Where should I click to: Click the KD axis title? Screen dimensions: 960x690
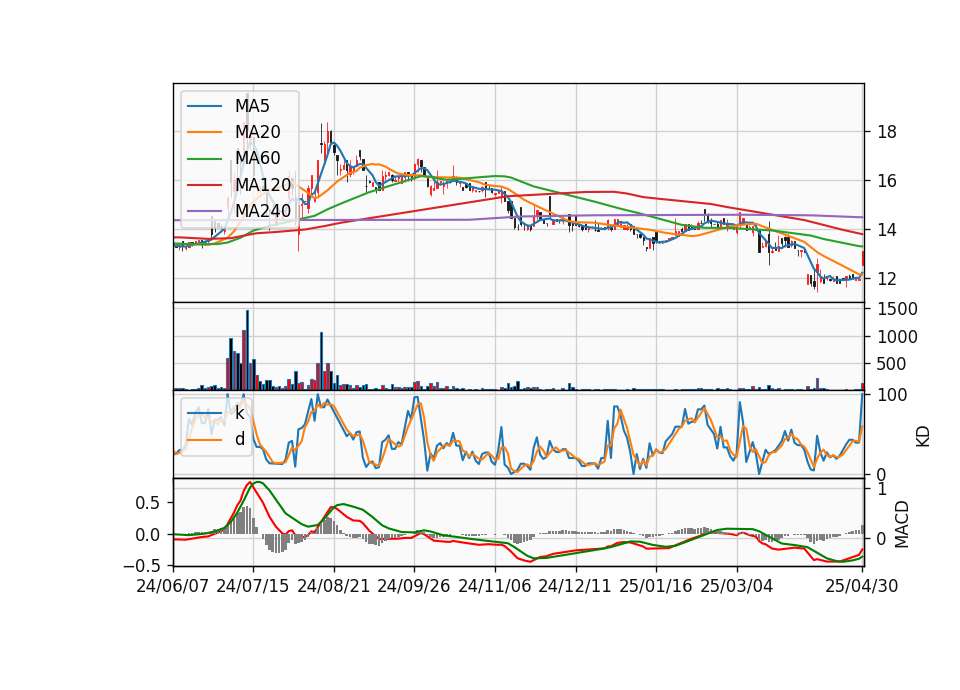coord(923,437)
